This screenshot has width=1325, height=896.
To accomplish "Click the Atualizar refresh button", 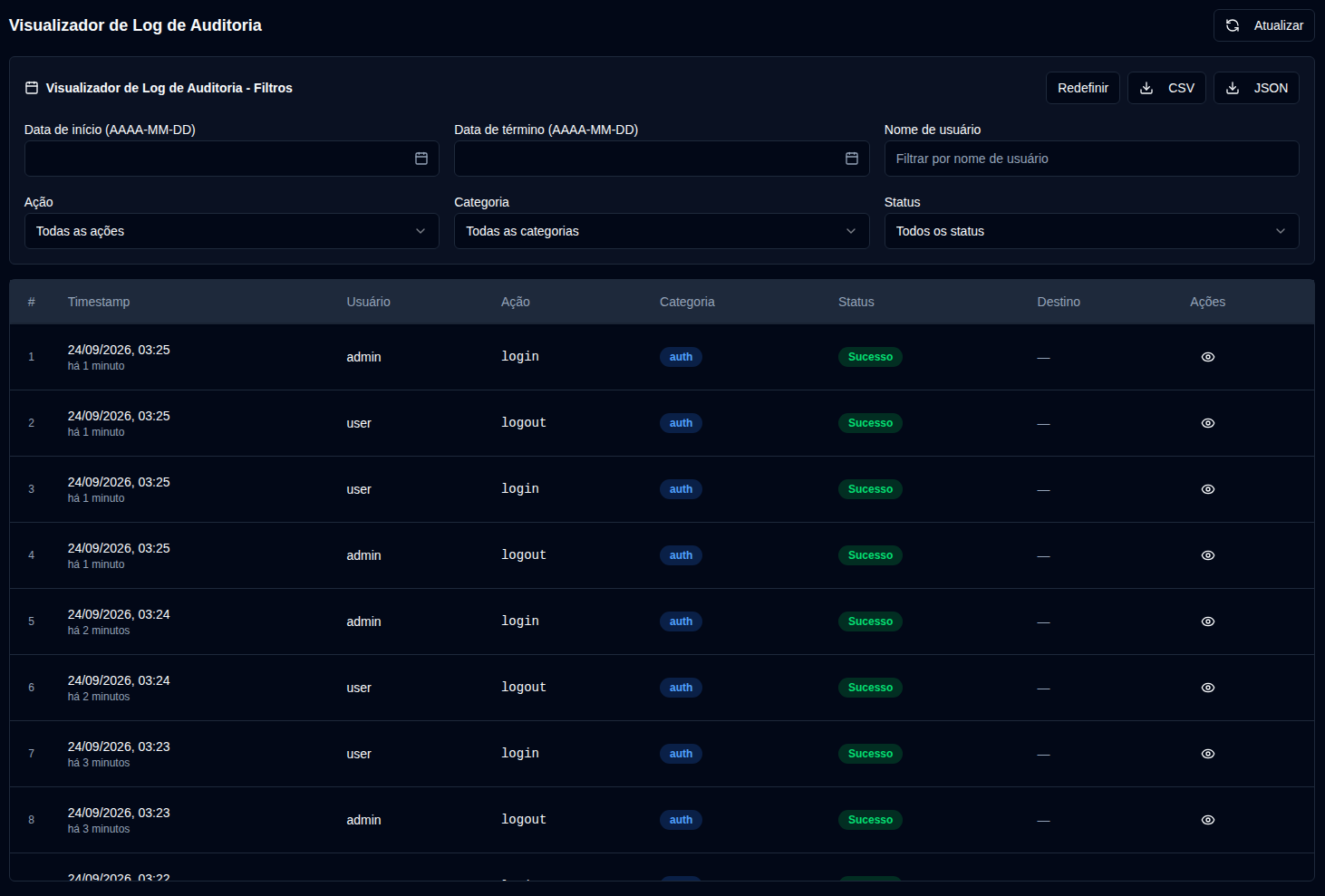I will point(1264,25).
